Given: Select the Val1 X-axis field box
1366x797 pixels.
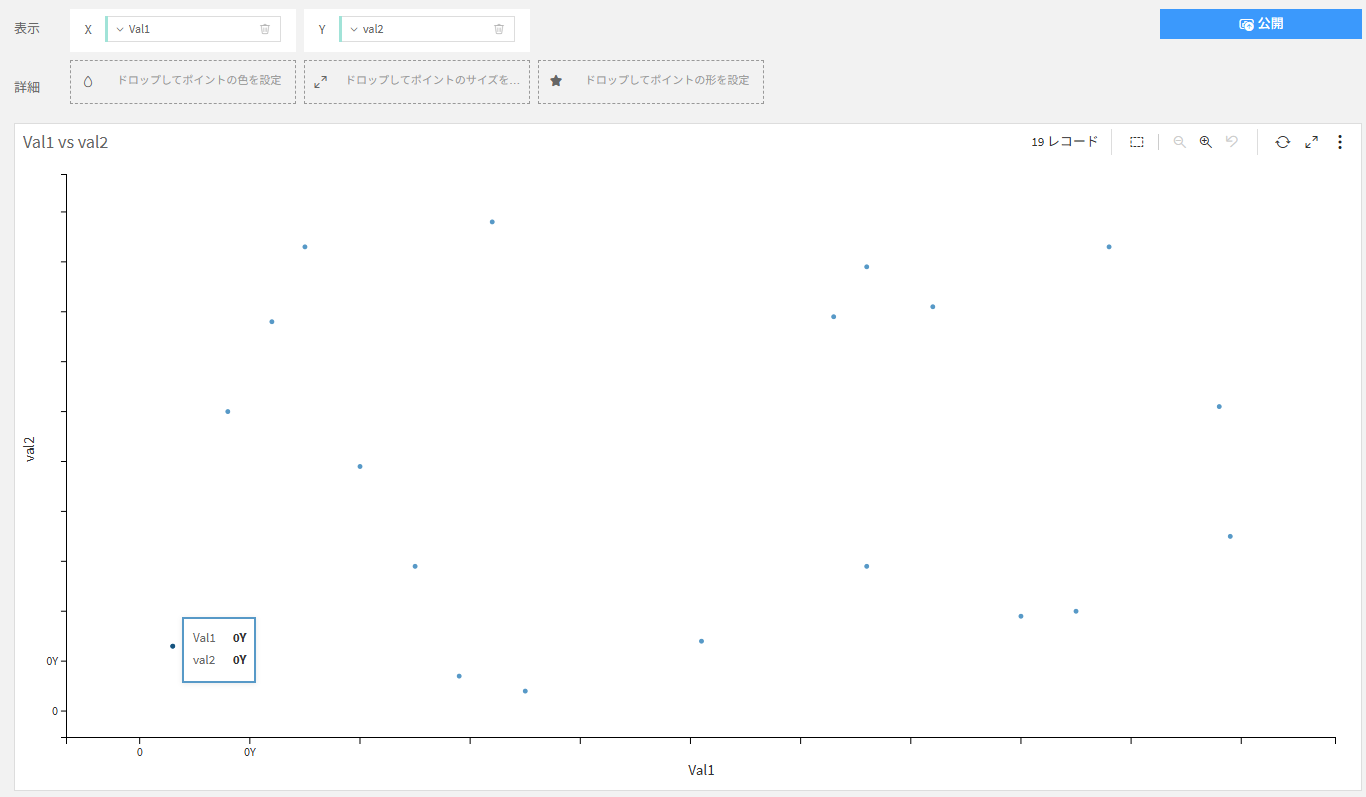Looking at the screenshot, I should 193,29.
